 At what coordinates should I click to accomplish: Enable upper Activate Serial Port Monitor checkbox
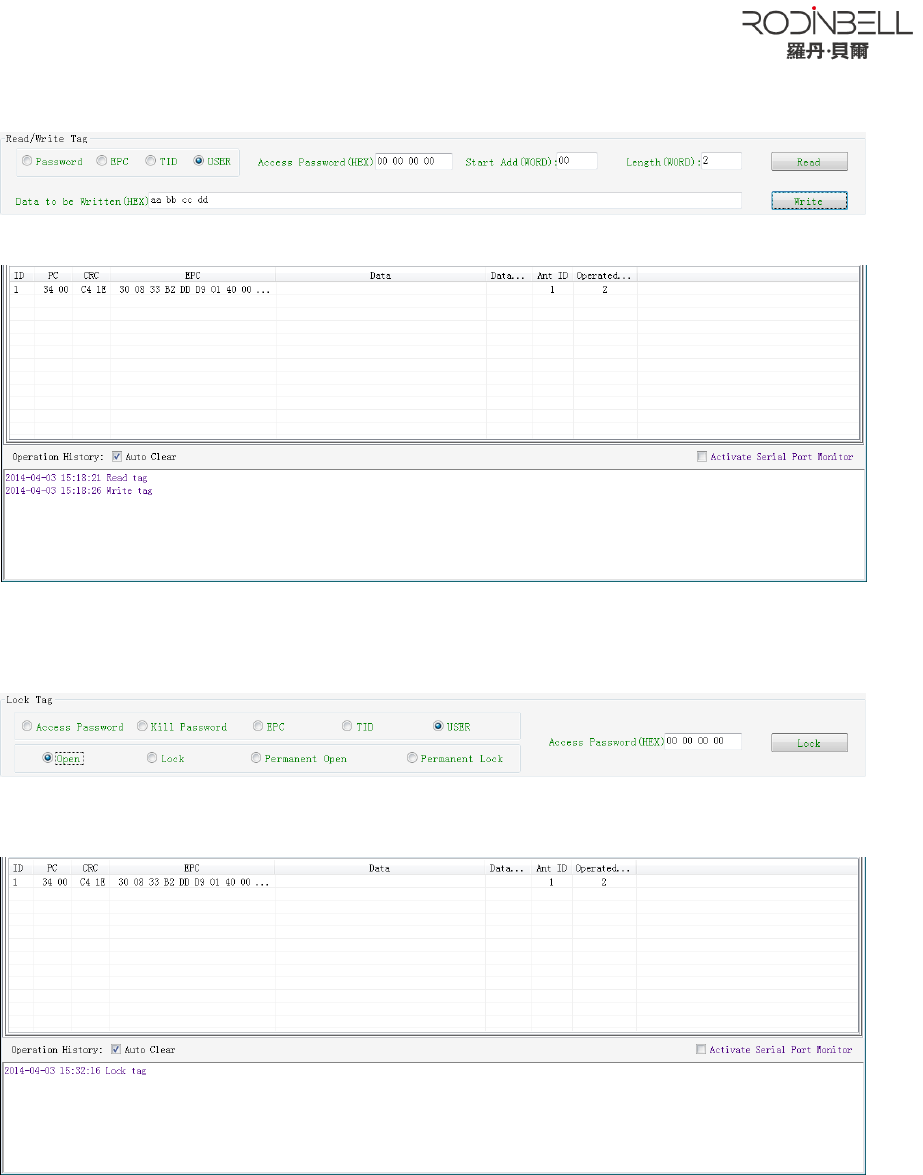coord(702,456)
